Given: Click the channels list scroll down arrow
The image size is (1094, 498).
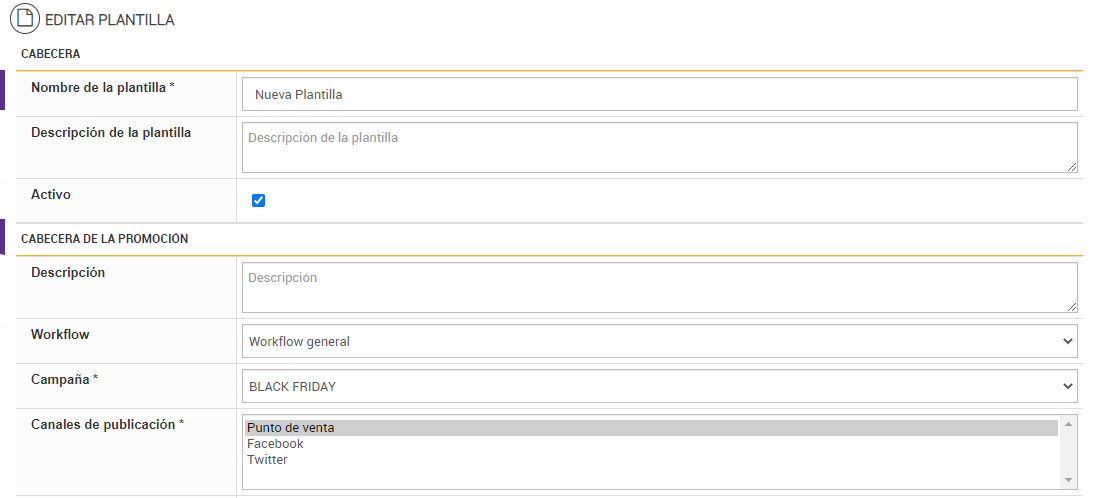Looking at the screenshot, I should [x=1069, y=481].
